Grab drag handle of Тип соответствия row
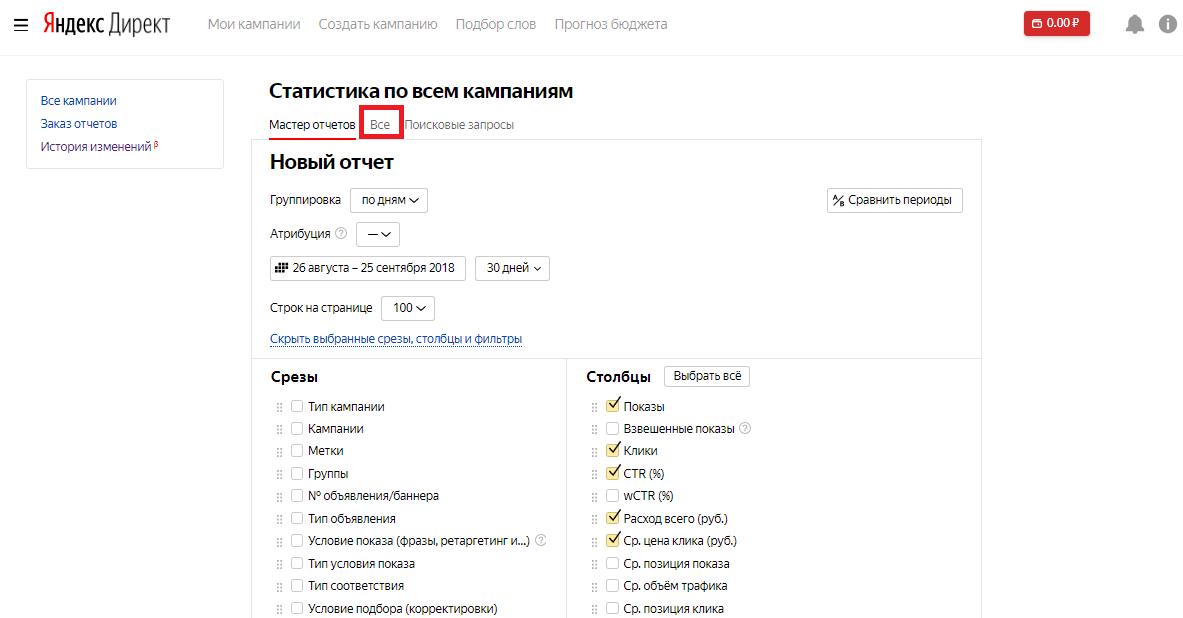The height and width of the screenshot is (618, 1183). tap(279, 586)
